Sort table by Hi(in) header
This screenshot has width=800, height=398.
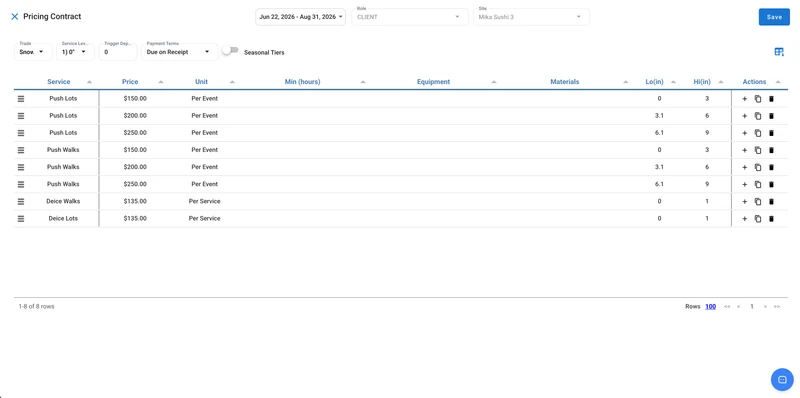coord(702,82)
